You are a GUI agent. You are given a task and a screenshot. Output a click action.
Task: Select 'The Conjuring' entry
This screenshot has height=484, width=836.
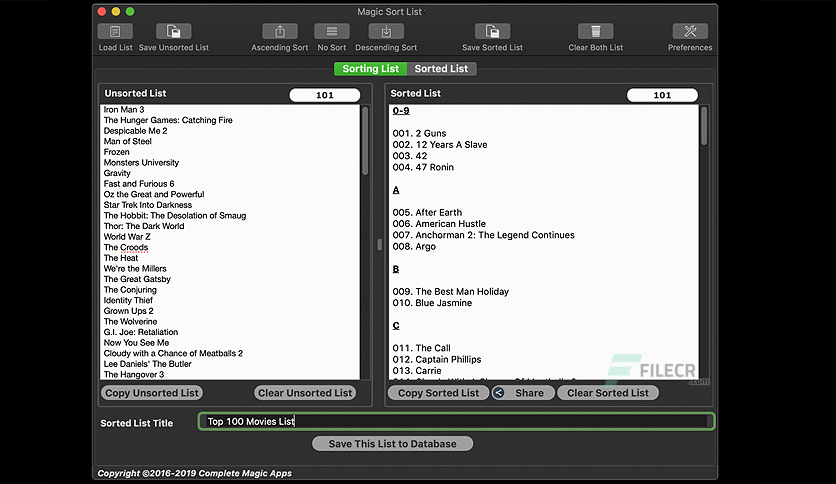click(x=130, y=290)
